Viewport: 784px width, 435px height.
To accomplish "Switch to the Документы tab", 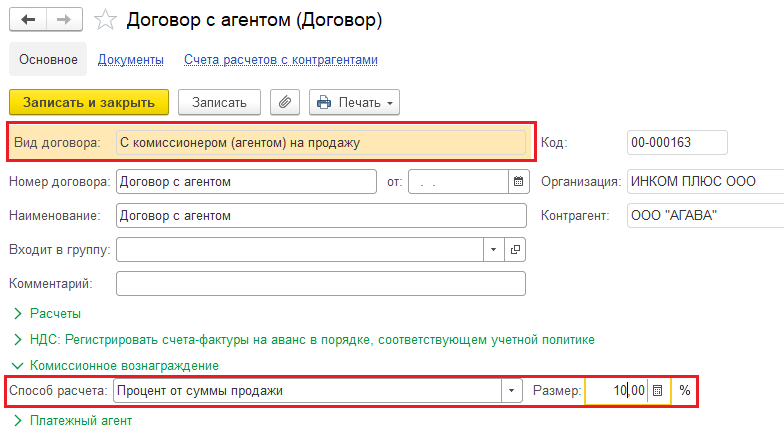I will (131, 60).
